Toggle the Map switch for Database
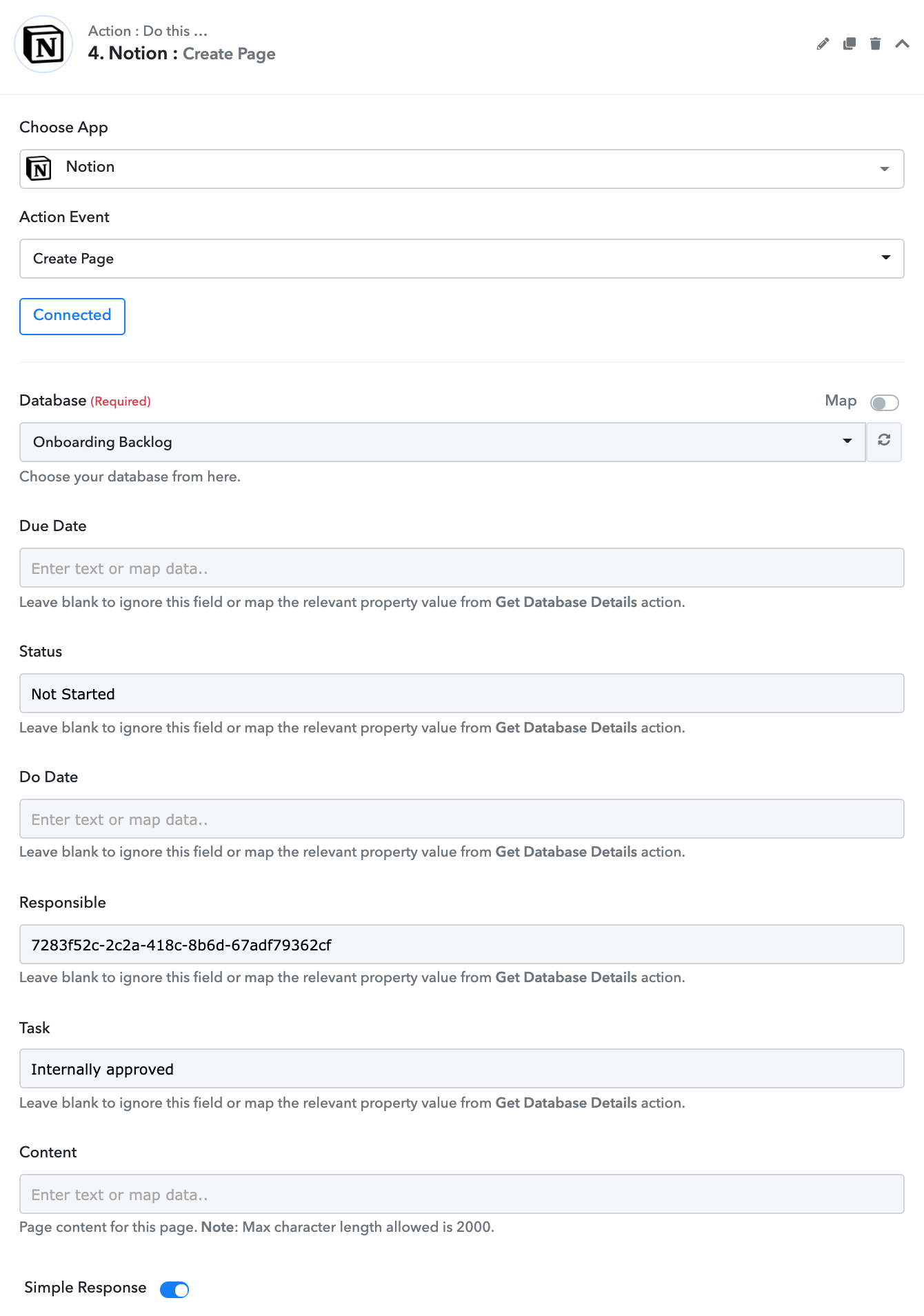The image size is (924, 1316). pos(884,402)
